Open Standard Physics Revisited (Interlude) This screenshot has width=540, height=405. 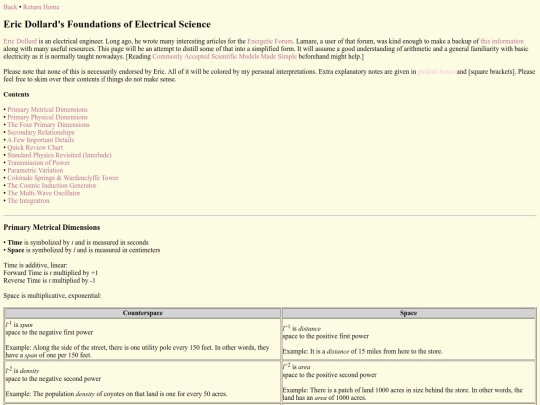tap(60, 155)
